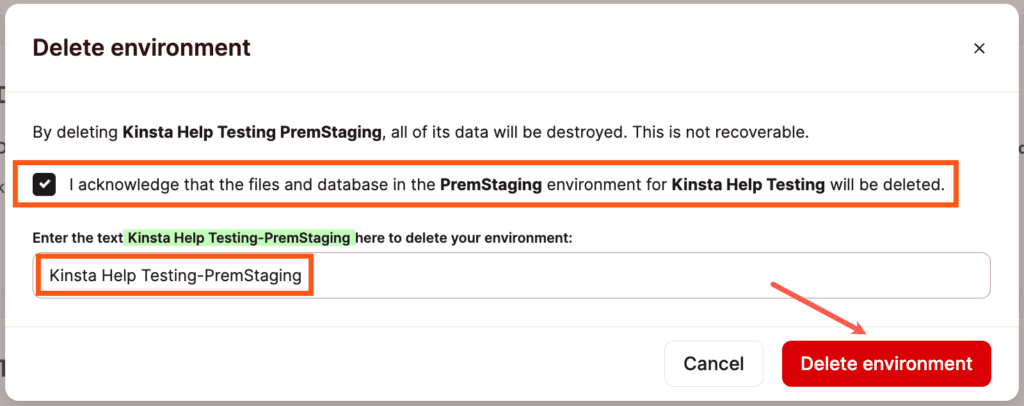Click bold "Kinsta Help Testing" in acknowledgment line

[748, 184]
